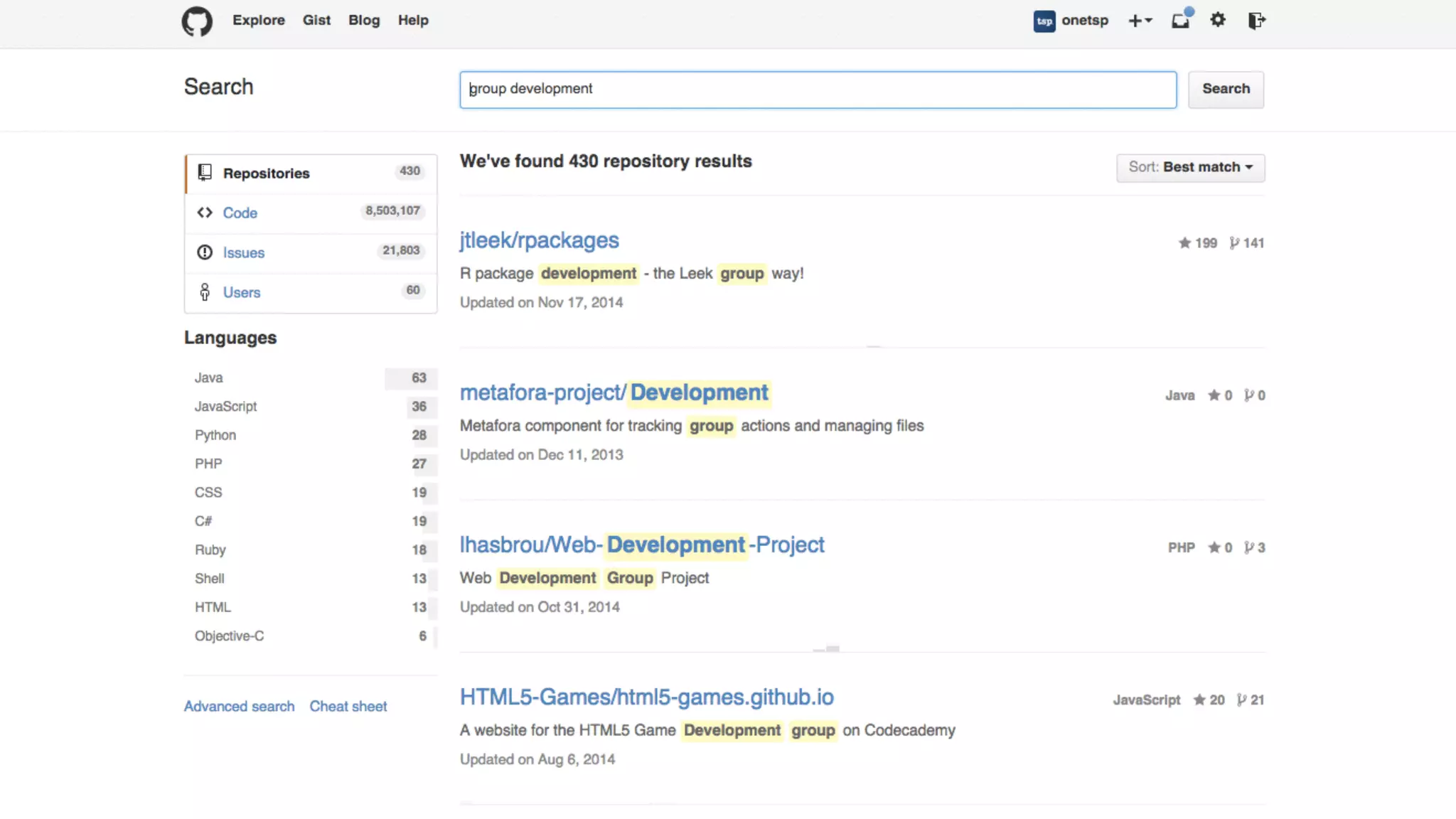Click star icon on html5-games.github.io result
The width and height of the screenshot is (1456, 819).
(1199, 700)
